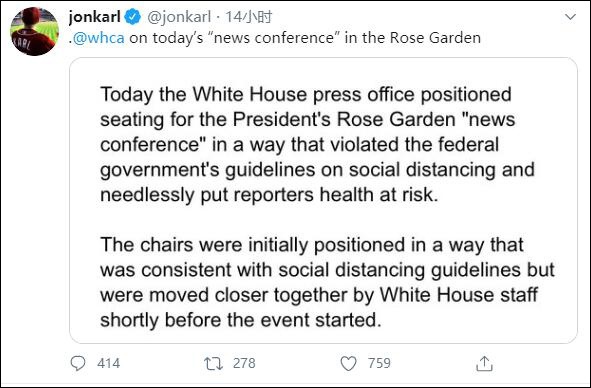Open the embedded WHCA statement image
This screenshot has height=388, width=591.
click(323, 201)
